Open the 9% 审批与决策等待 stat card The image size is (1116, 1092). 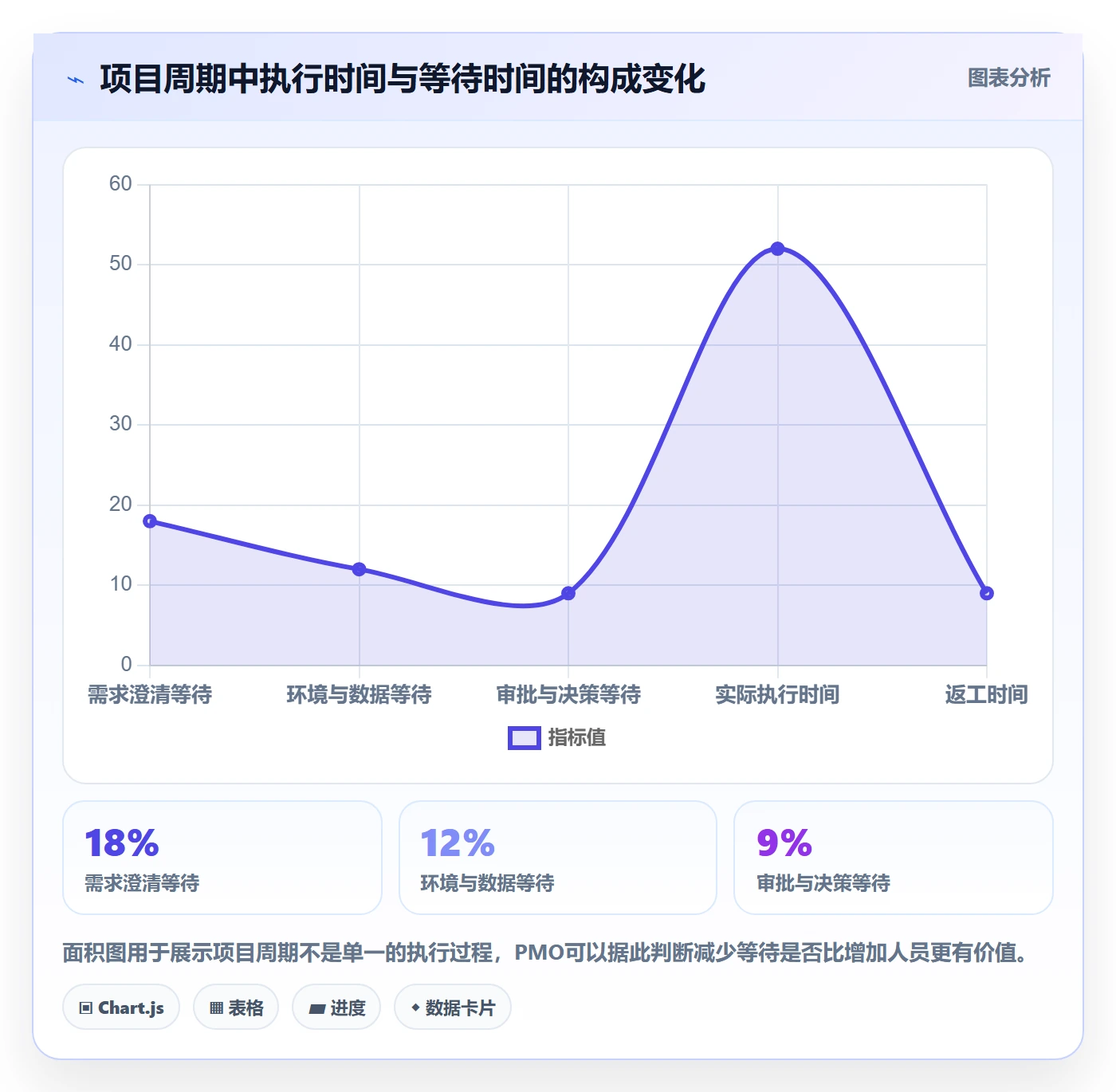click(x=894, y=858)
